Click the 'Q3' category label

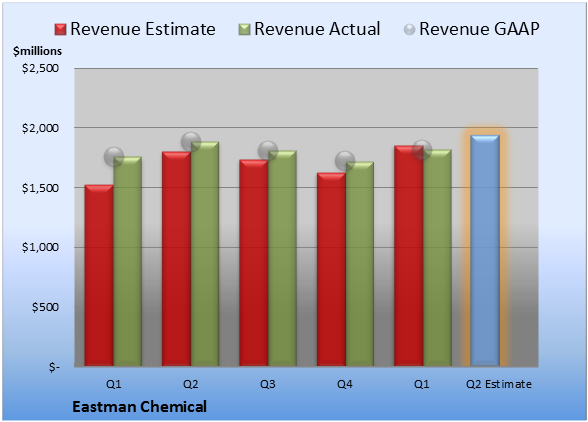268,384
